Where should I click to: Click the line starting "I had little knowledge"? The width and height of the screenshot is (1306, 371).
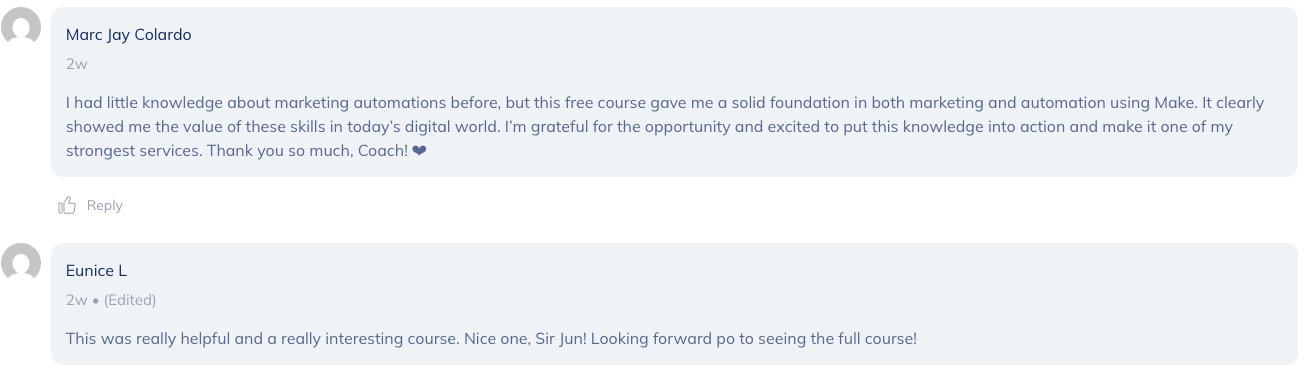click(665, 103)
